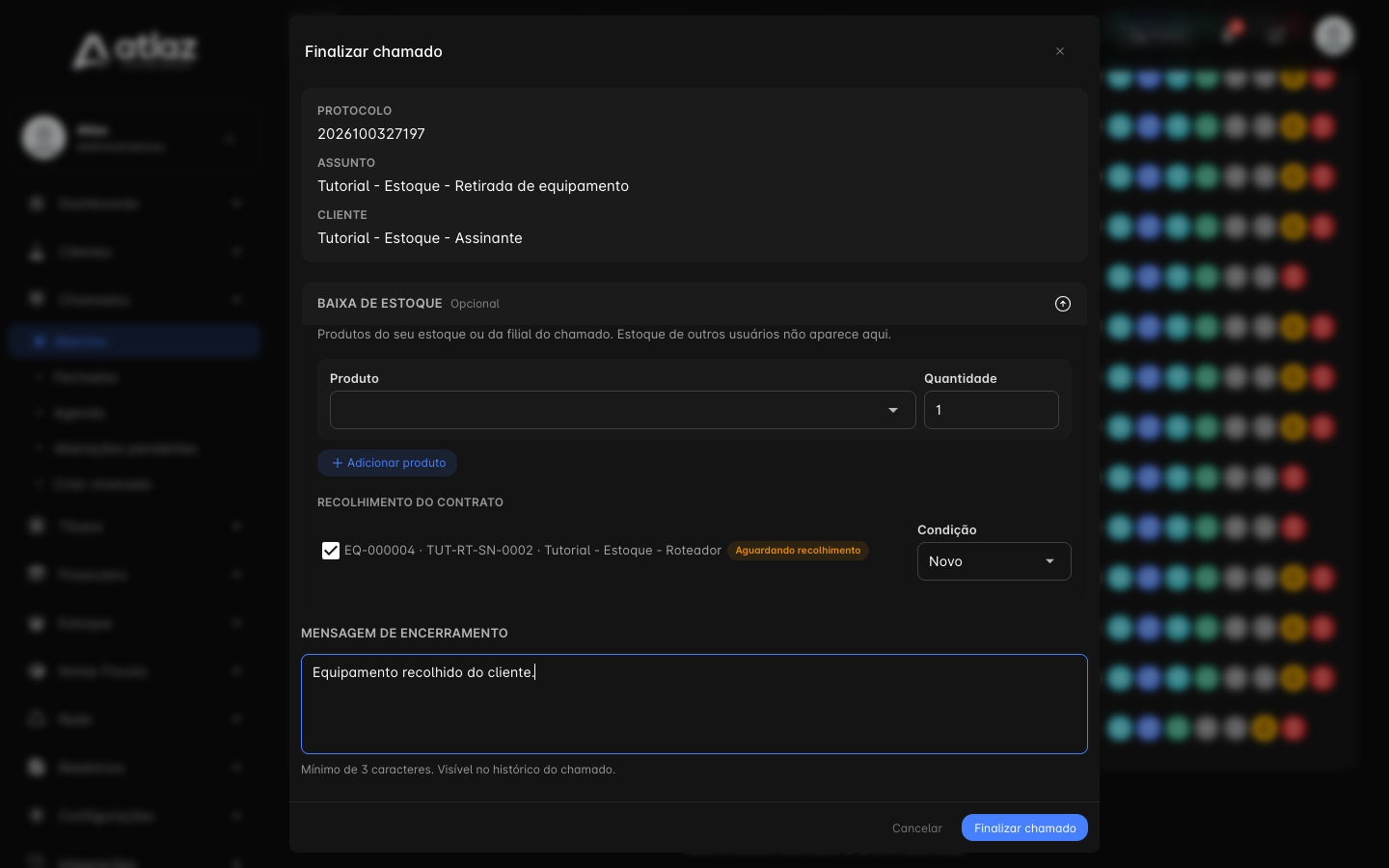Click the 'Mínimo de 3 caracteres' hint text

(458, 770)
